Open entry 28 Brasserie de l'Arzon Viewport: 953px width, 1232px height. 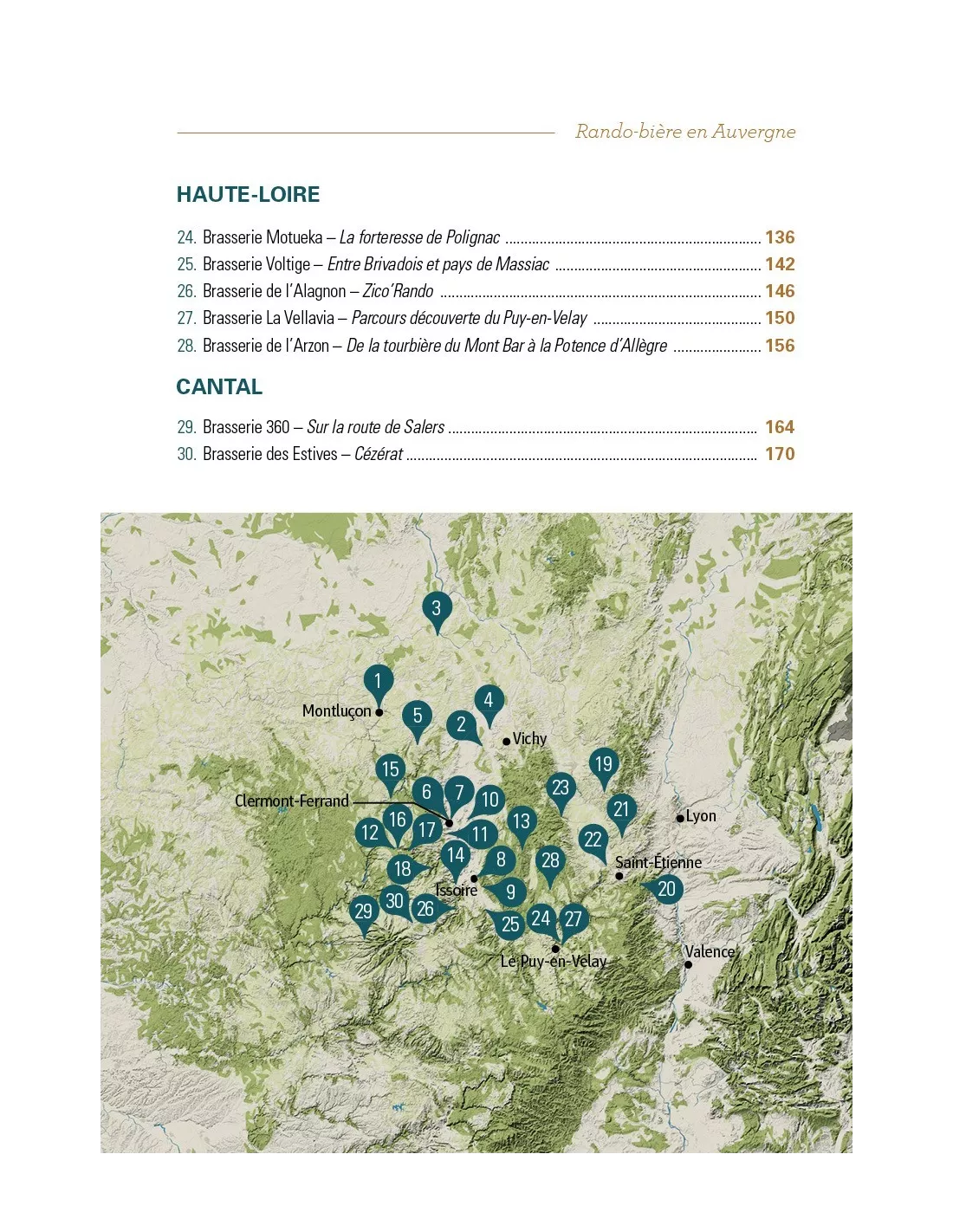coord(485,346)
